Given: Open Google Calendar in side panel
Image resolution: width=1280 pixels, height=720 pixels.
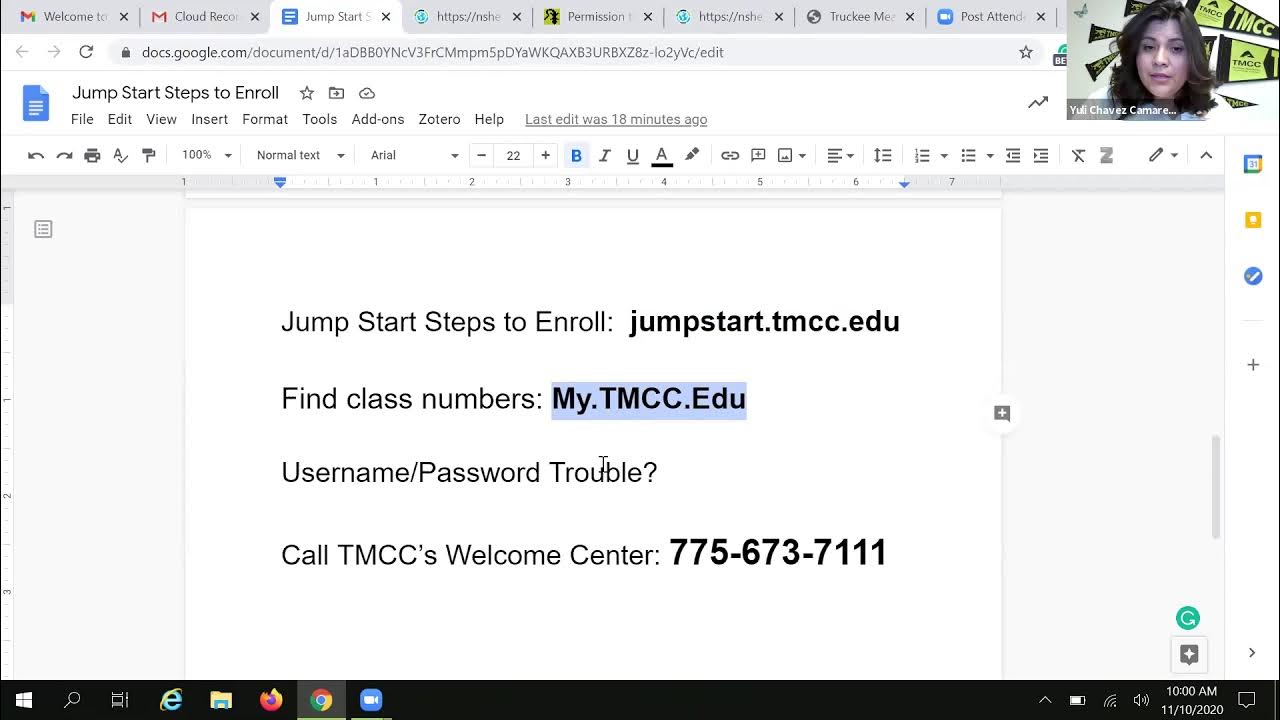Looking at the screenshot, I should [x=1253, y=164].
